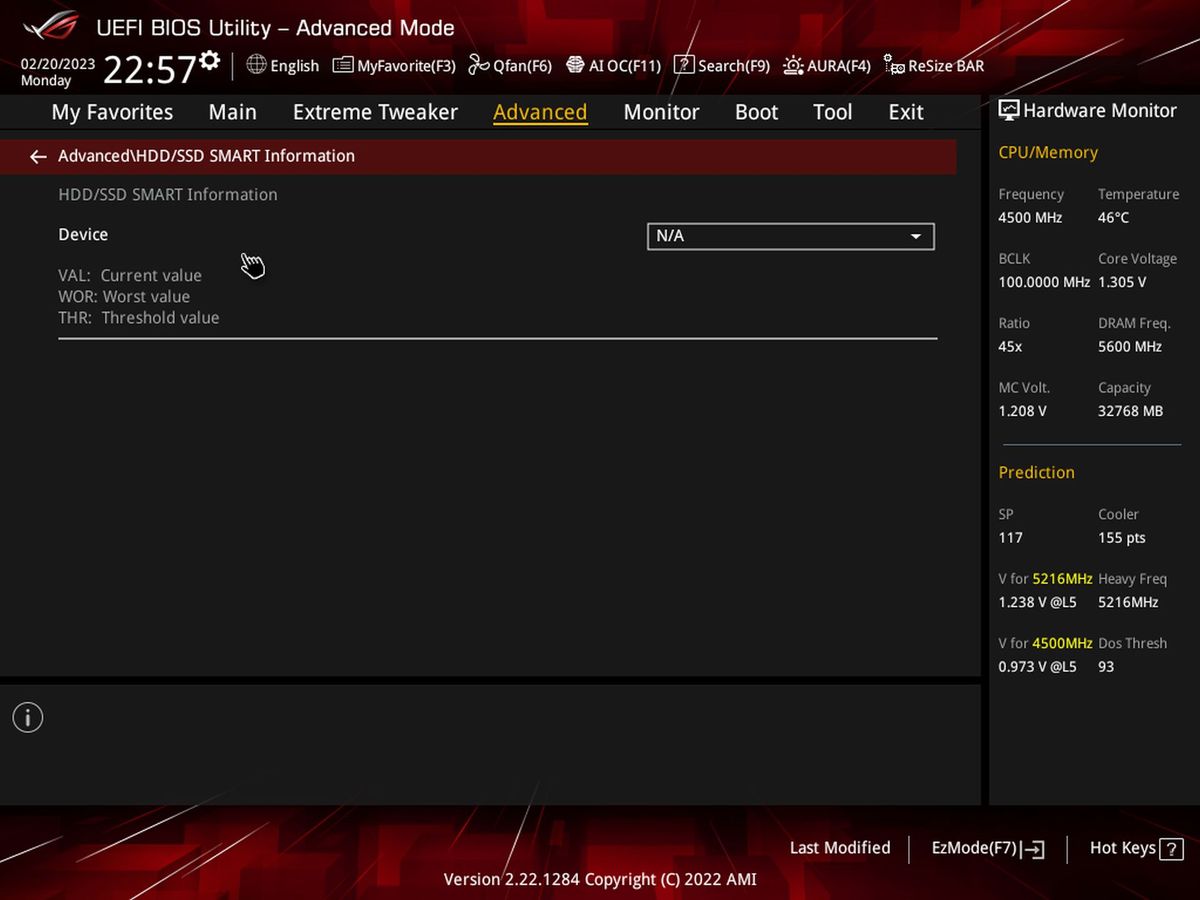Click the 1.238 V @L5 value

1037,602
